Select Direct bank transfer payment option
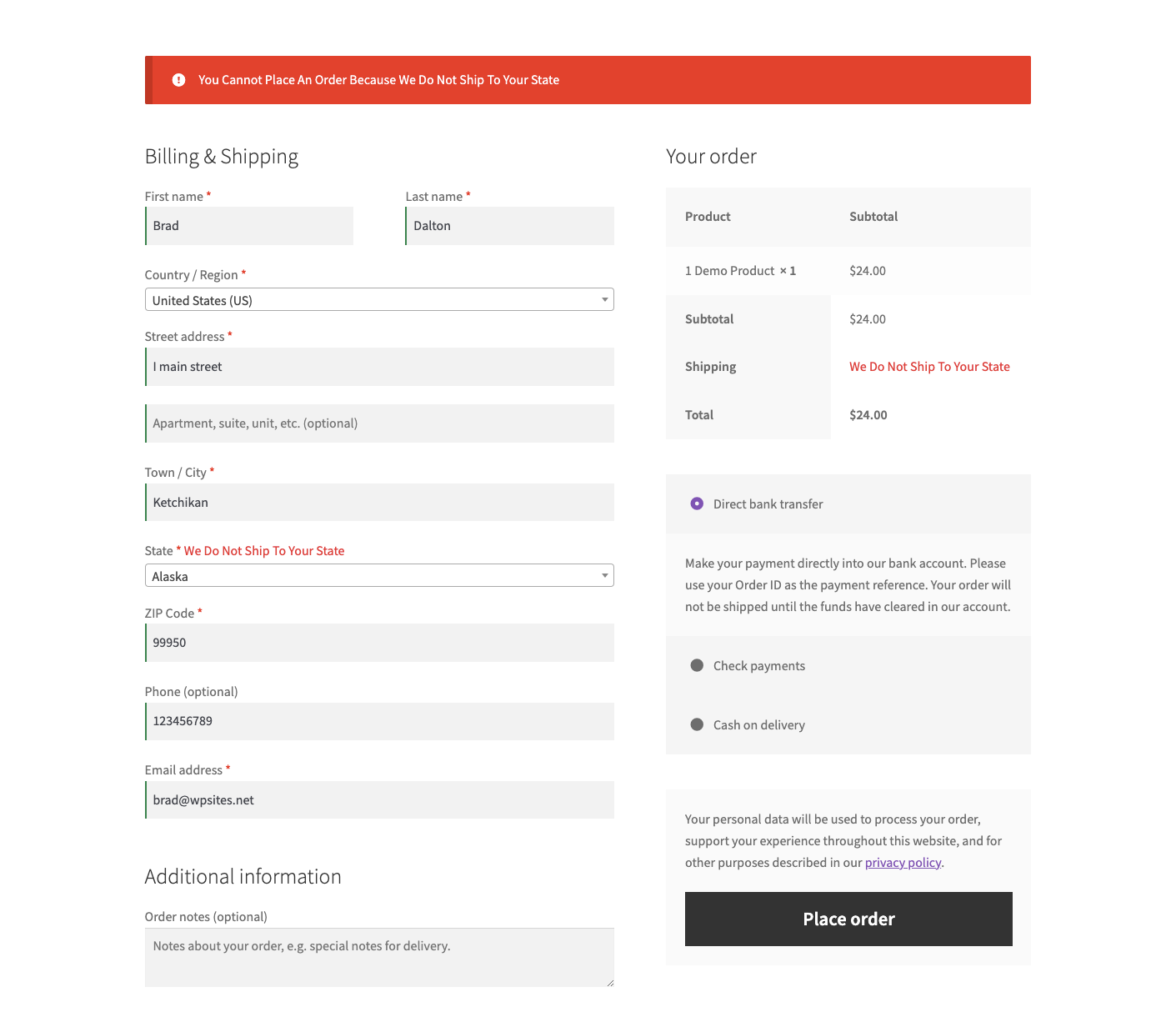The height and width of the screenshot is (1027, 1176). (x=697, y=503)
